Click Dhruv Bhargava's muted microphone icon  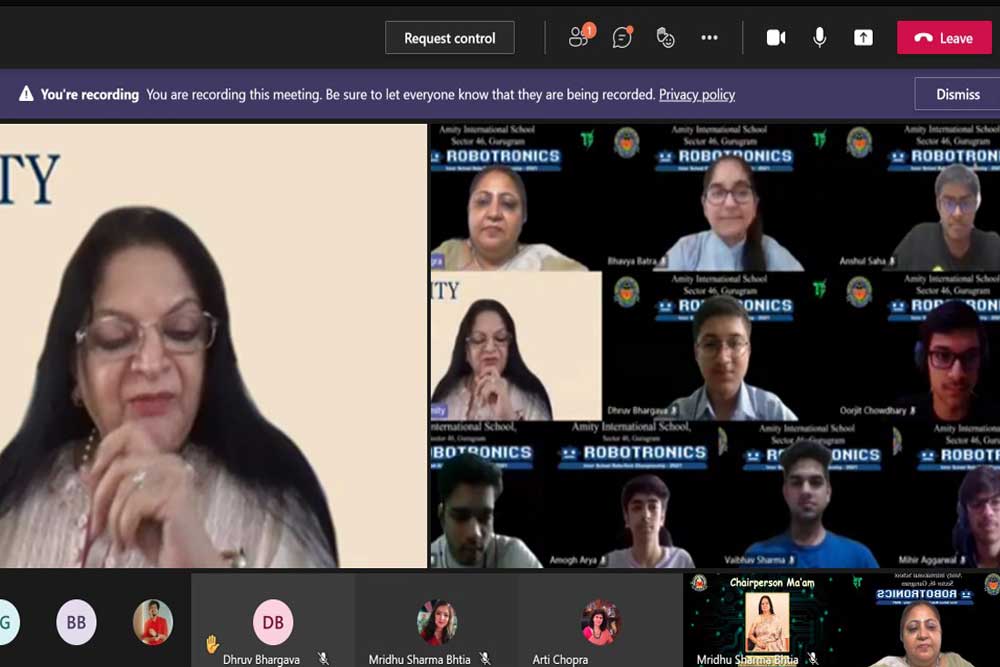click(323, 659)
